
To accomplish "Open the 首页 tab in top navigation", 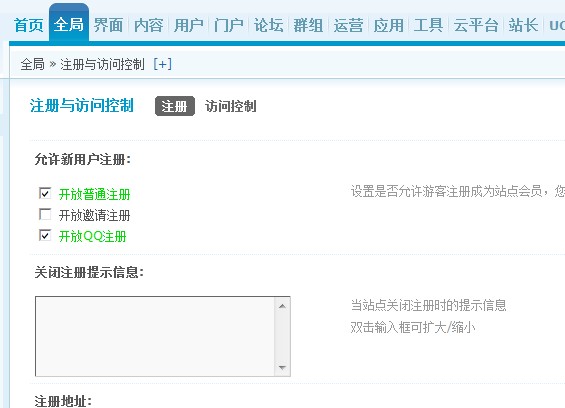I will (x=28, y=25).
